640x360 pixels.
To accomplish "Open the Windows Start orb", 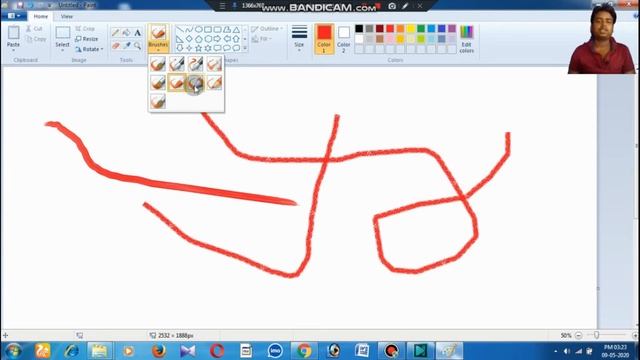I will tap(13, 351).
